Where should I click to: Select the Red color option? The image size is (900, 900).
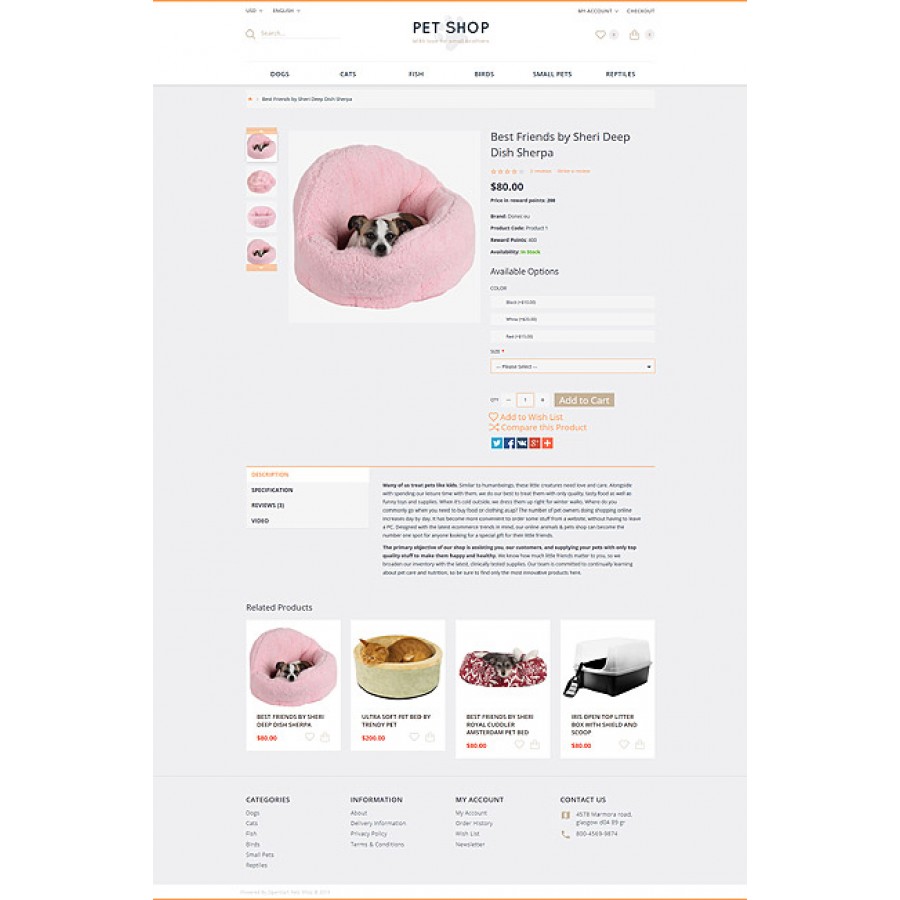coord(573,336)
